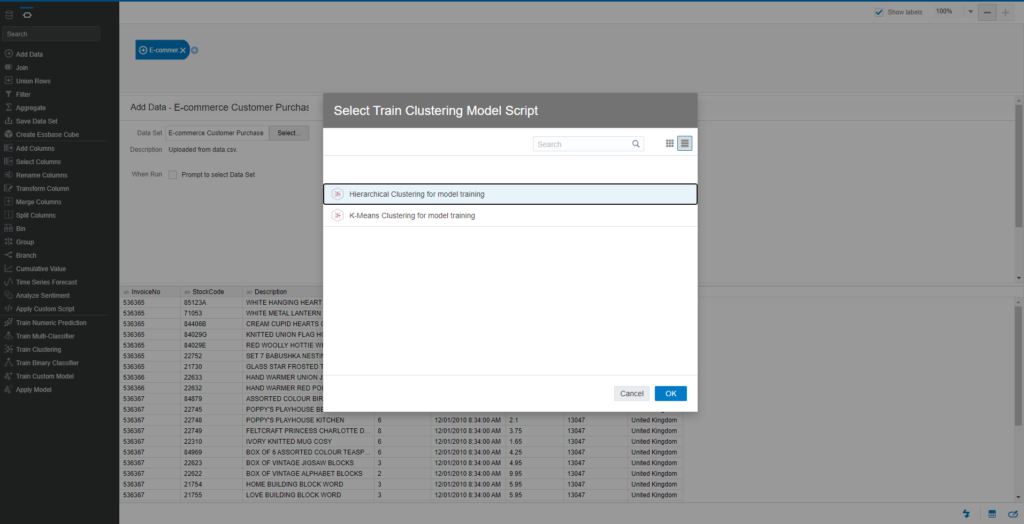Click the step editor pencil icon at bottom right
Screen dimensions: 1024x524
(x=1013, y=514)
